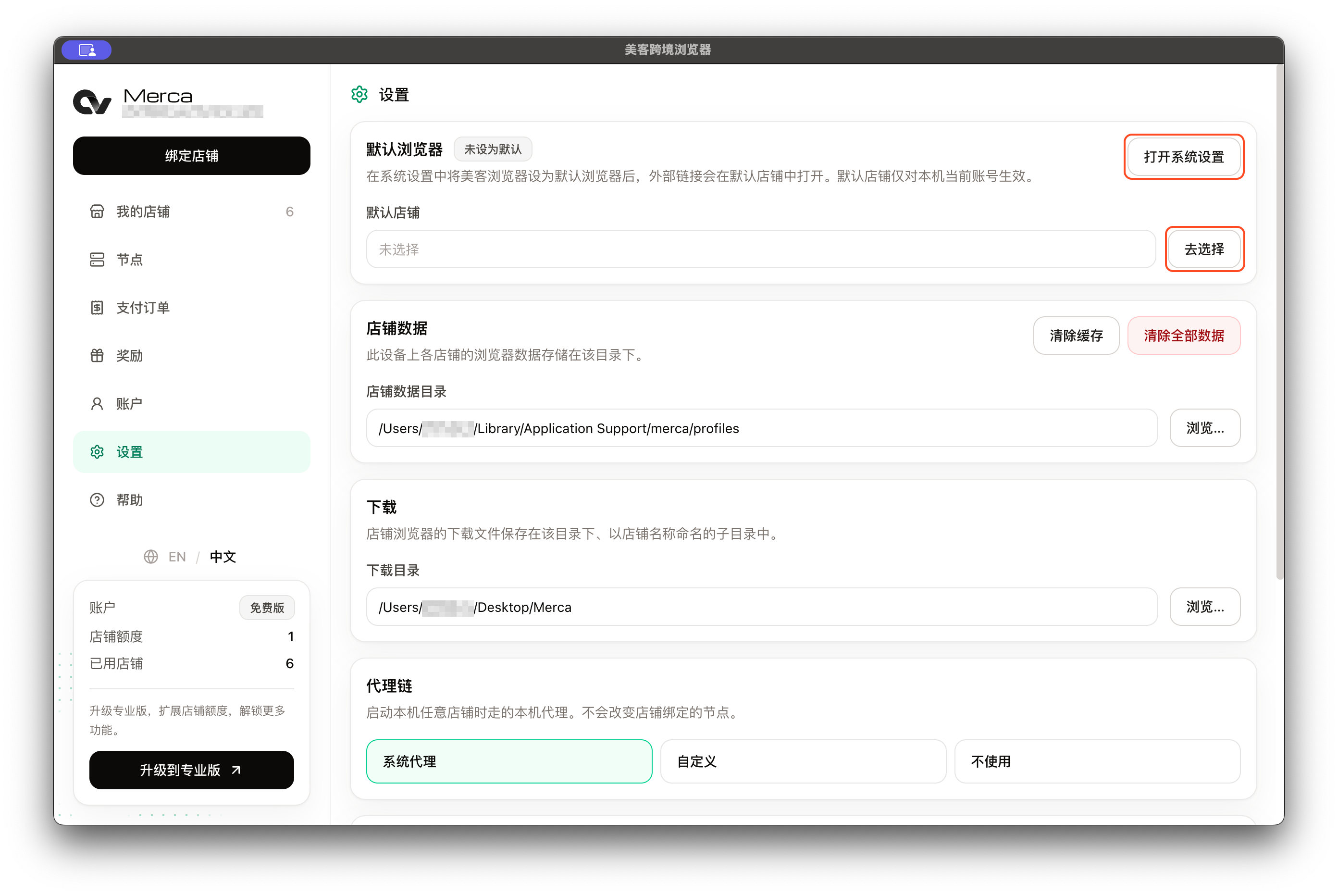Click 清除全部数据 red button
This screenshot has width=1338, height=896.
1183,336
